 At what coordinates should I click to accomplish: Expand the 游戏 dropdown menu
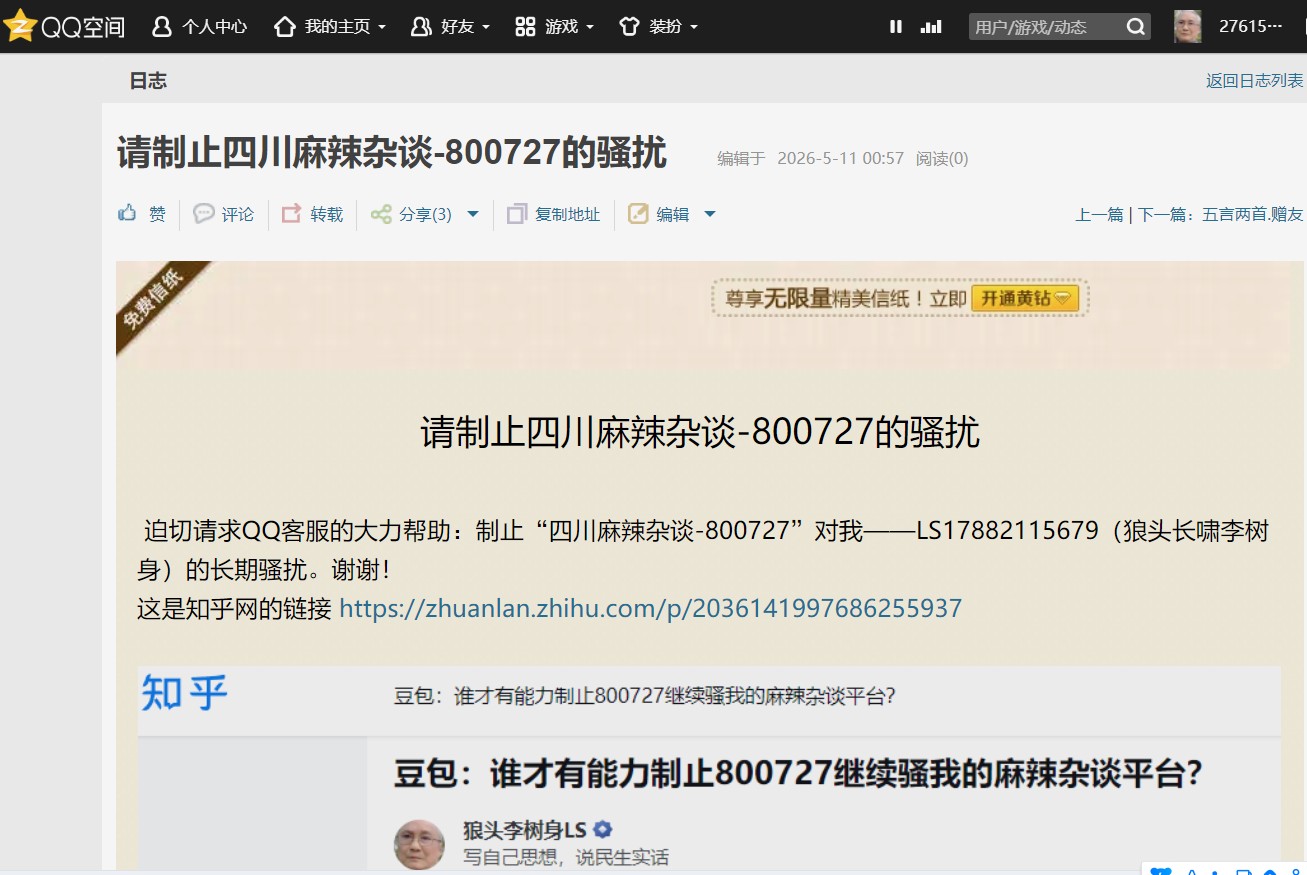click(x=554, y=27)
